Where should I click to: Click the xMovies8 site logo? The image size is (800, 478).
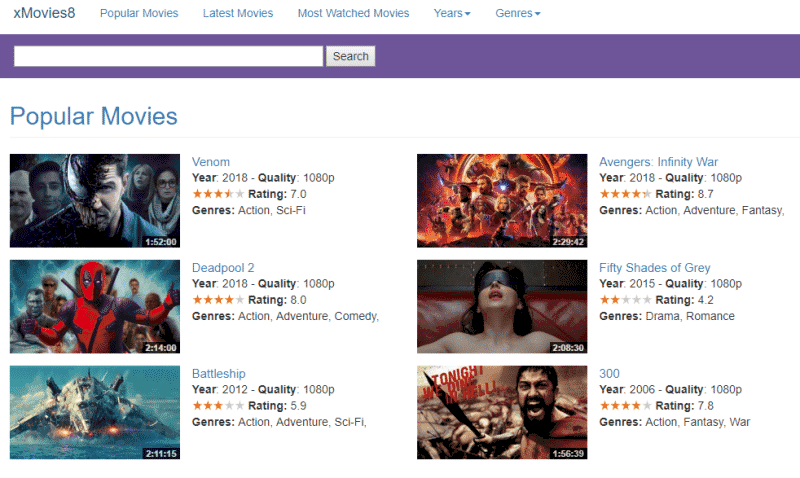click(44, 14)
